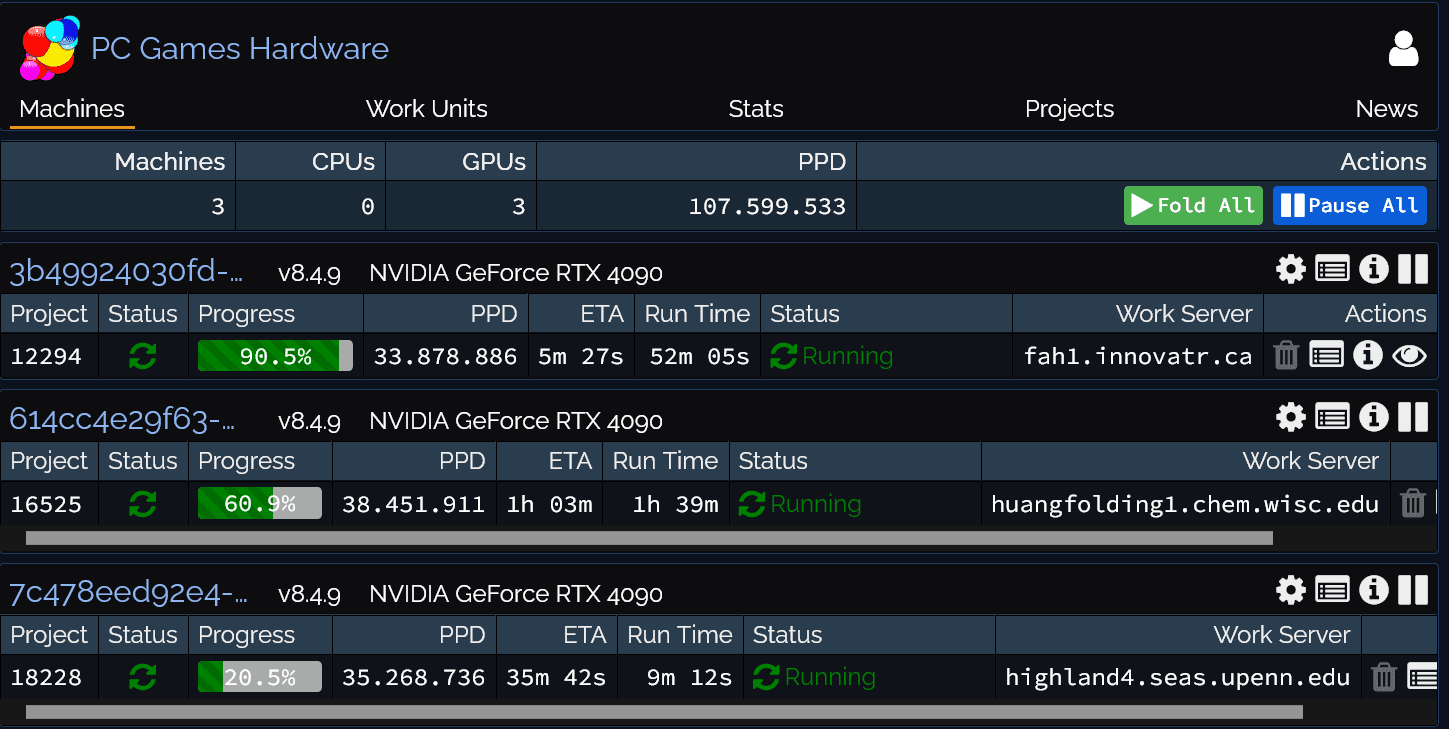Click the PC Games Hardware team logo
1449x729 pixels.
pos(49,48)
